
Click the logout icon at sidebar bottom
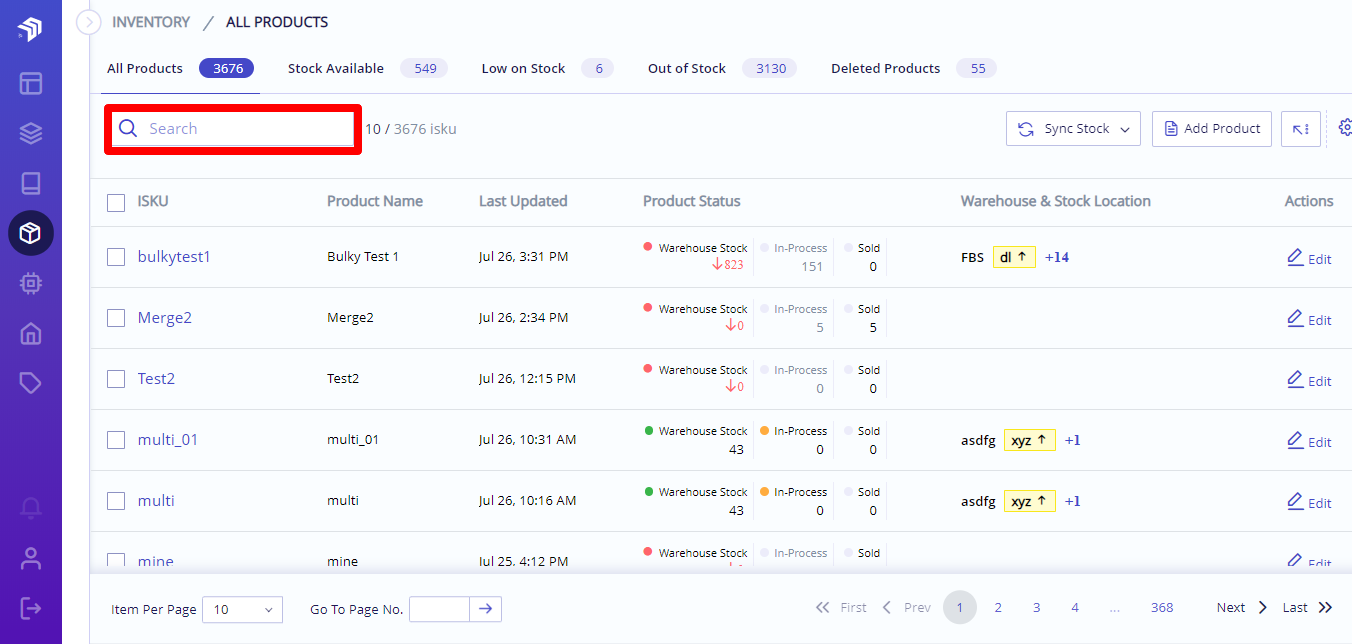pos(30,607)
